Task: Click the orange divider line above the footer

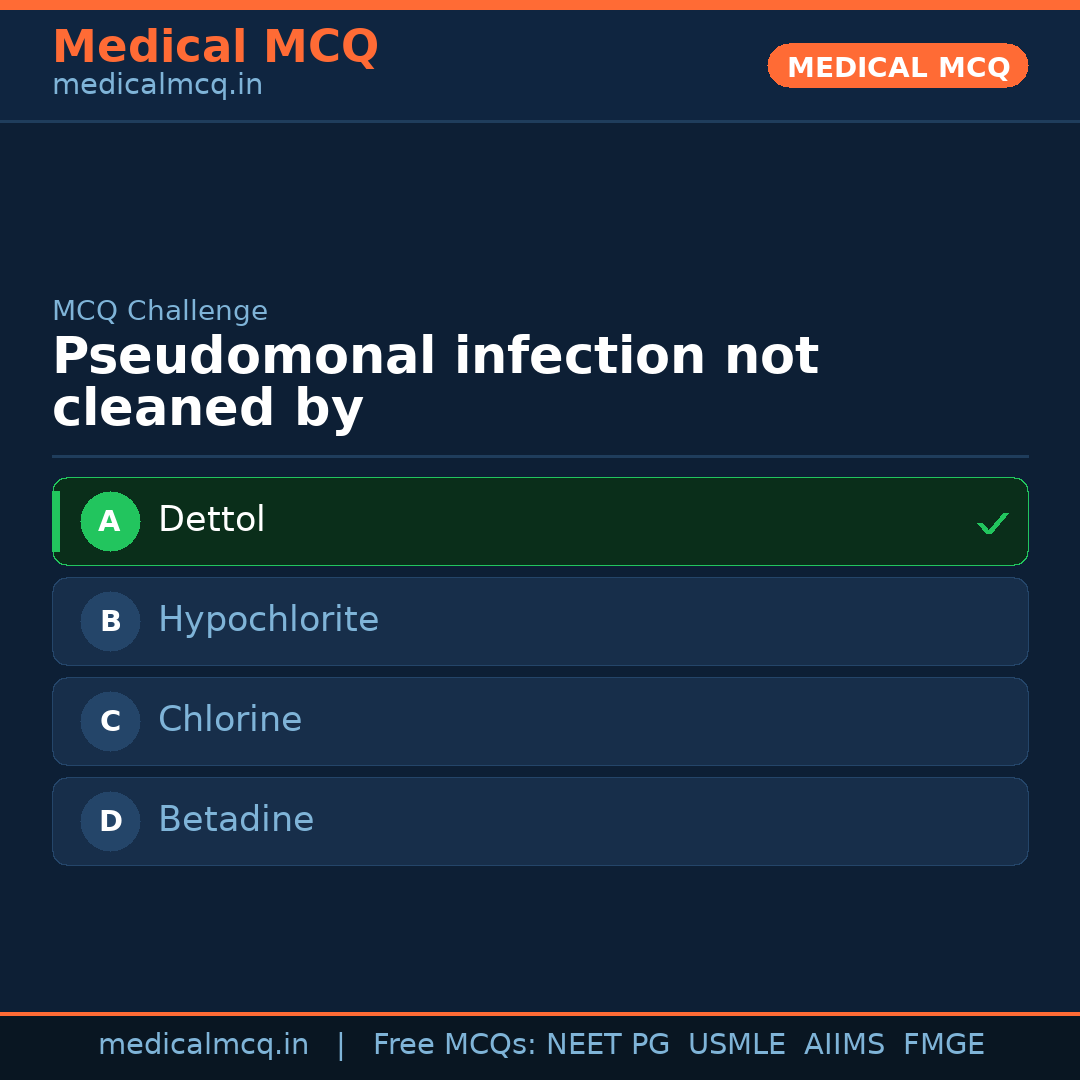Action: pyautogui.click(x=540, y=1012)
